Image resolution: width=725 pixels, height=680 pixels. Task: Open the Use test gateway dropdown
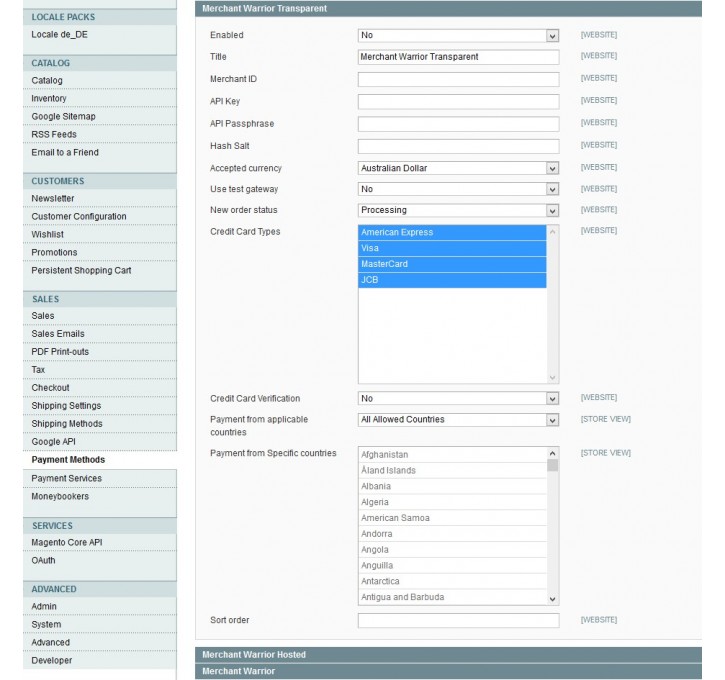[x=458, y=189]
